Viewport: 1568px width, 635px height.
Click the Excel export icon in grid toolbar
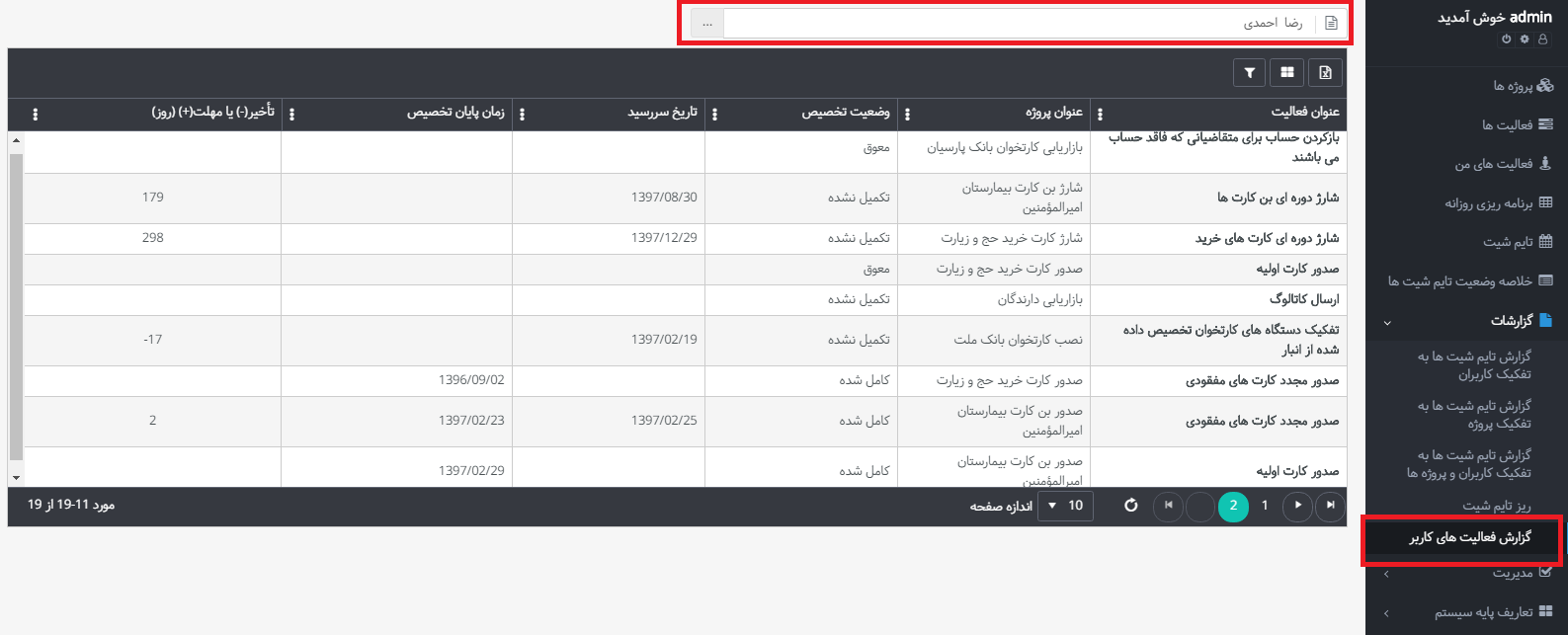(x=1325, y=72)
